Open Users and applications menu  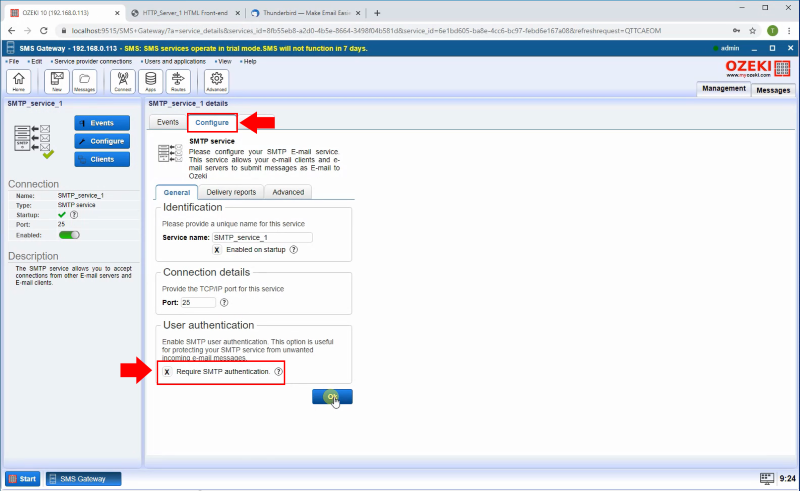tap(174, 61)
